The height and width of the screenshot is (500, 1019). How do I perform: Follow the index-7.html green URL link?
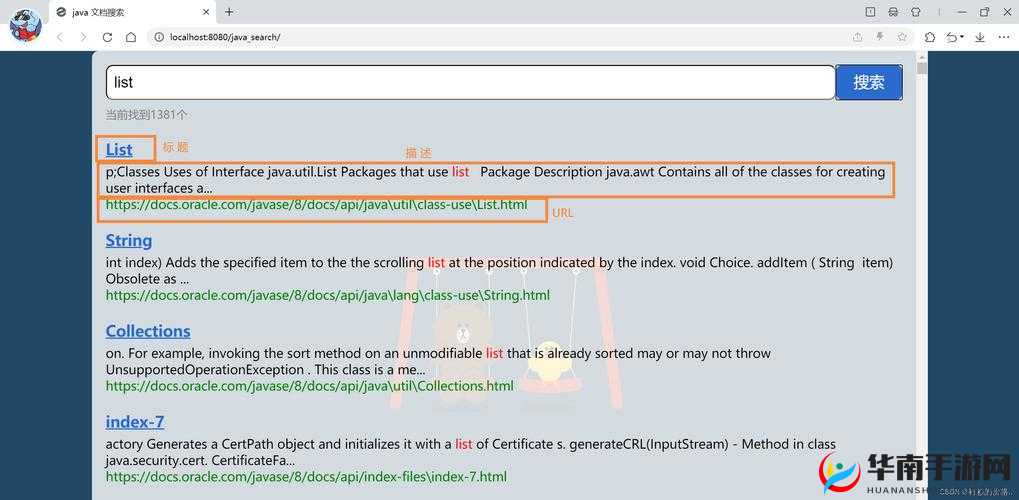point(306,477)
